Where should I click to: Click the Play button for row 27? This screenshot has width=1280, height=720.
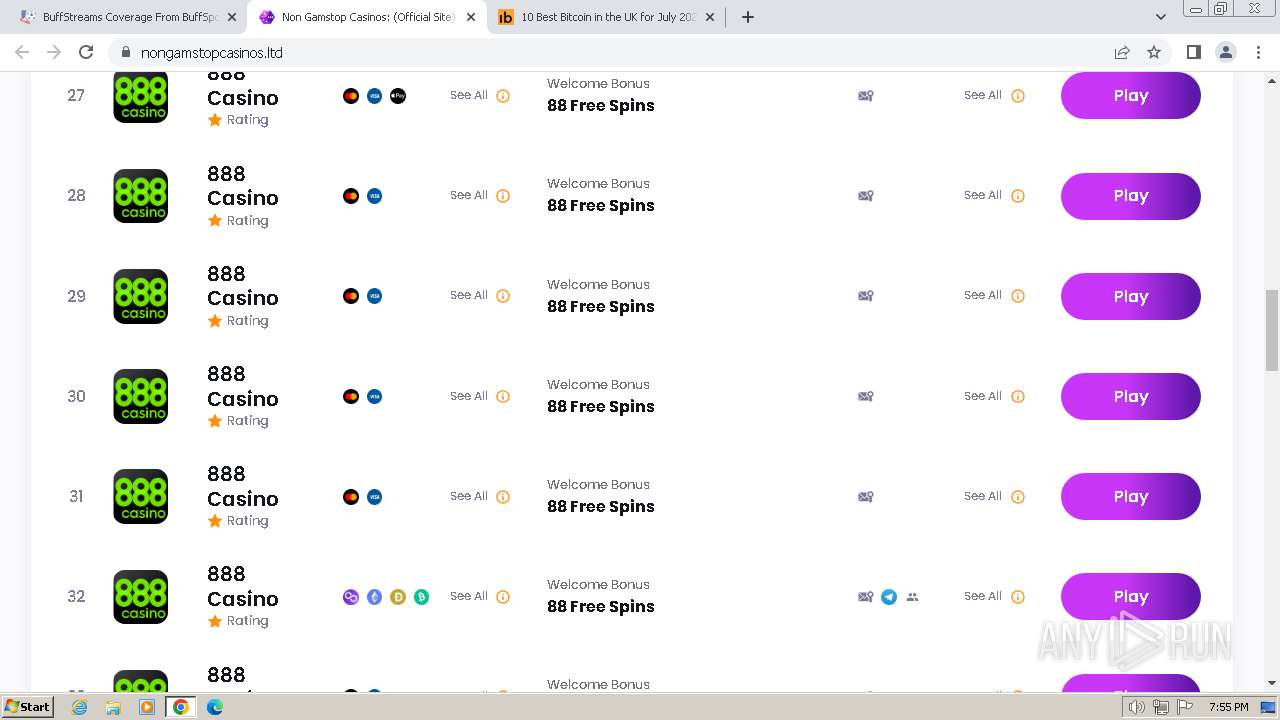(1131, 96)
